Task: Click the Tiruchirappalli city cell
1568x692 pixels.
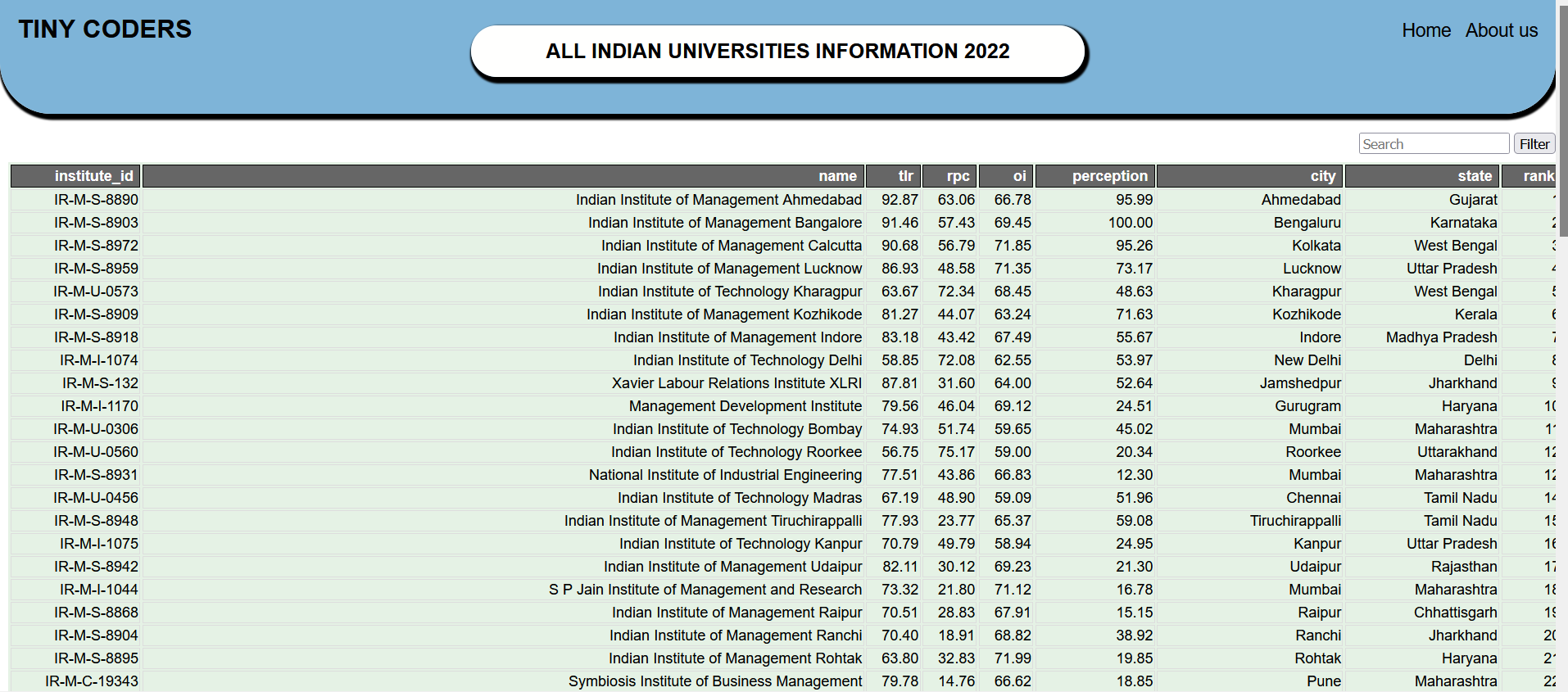Action: (x=1250, y=521)
